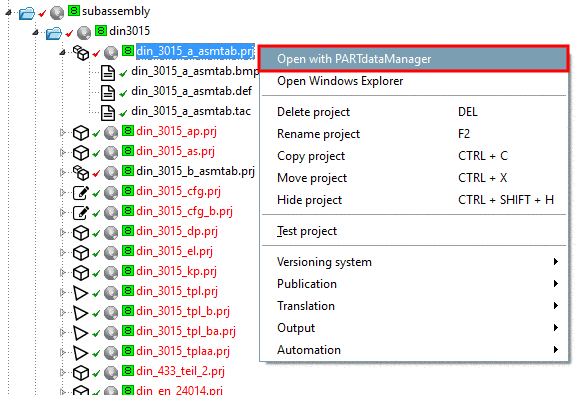Select the din3015 folder entry

coord(129,31)
